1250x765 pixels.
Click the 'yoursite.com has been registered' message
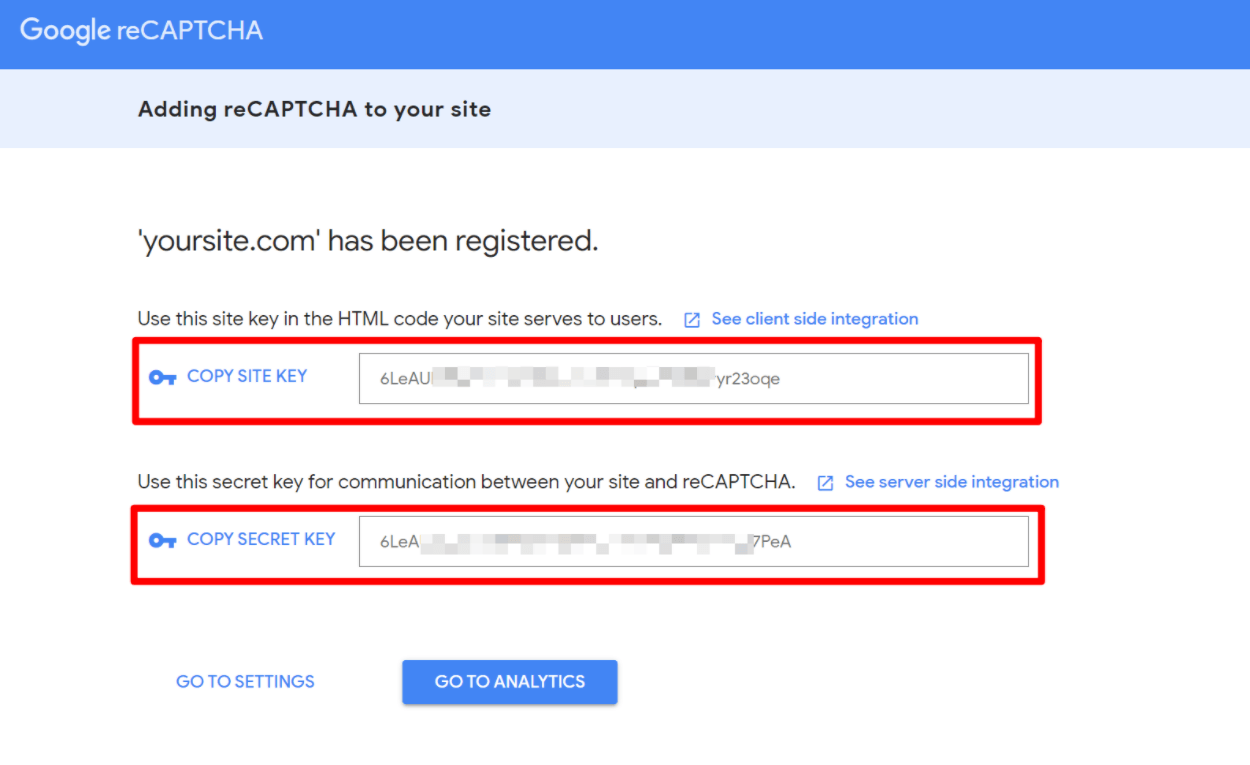pos(368,241)
